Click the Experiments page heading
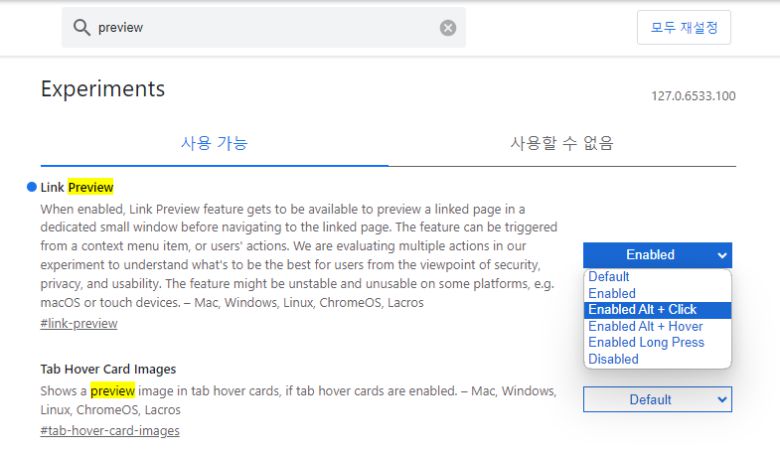Image resolution: width=780 pixels, height=454 pixels. tap(102, 88)
